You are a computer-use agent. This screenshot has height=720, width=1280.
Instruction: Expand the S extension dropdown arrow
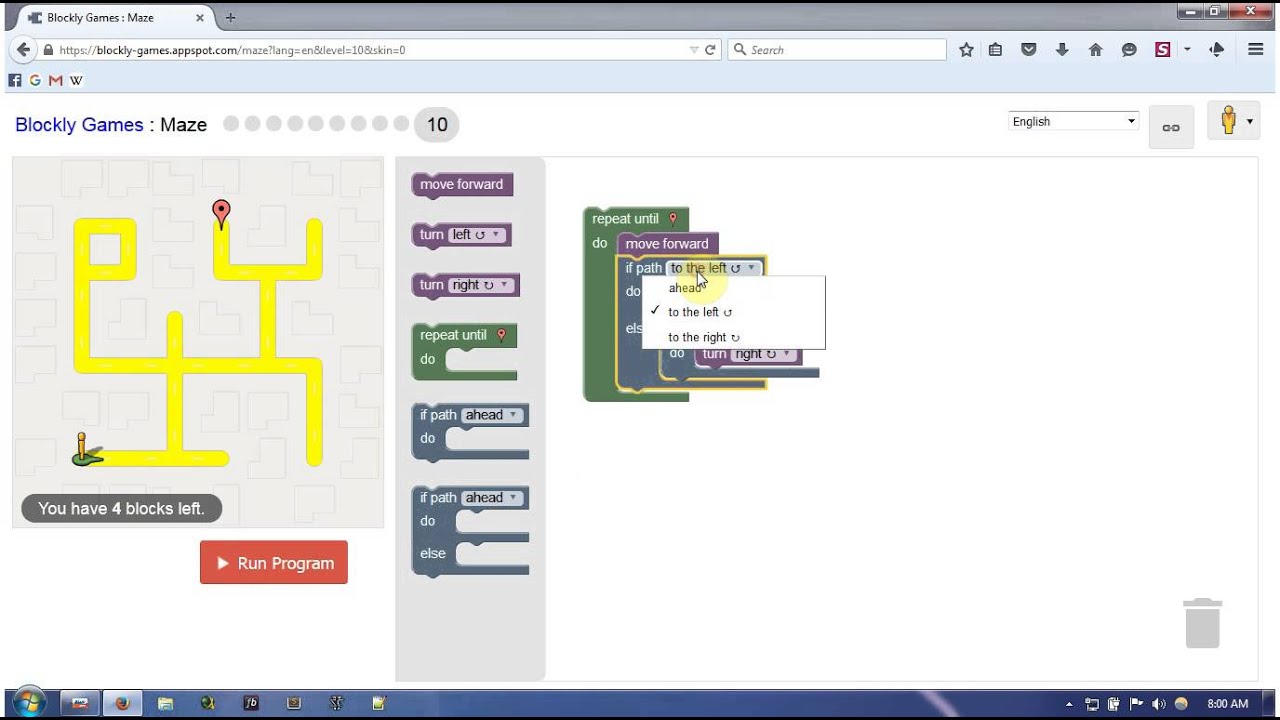tap(1187, 50)
